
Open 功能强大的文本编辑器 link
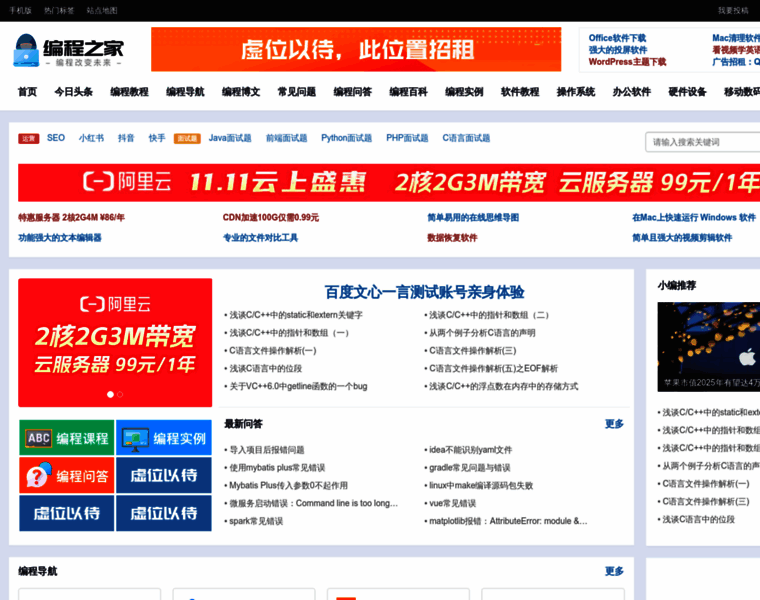coord(60,237)
